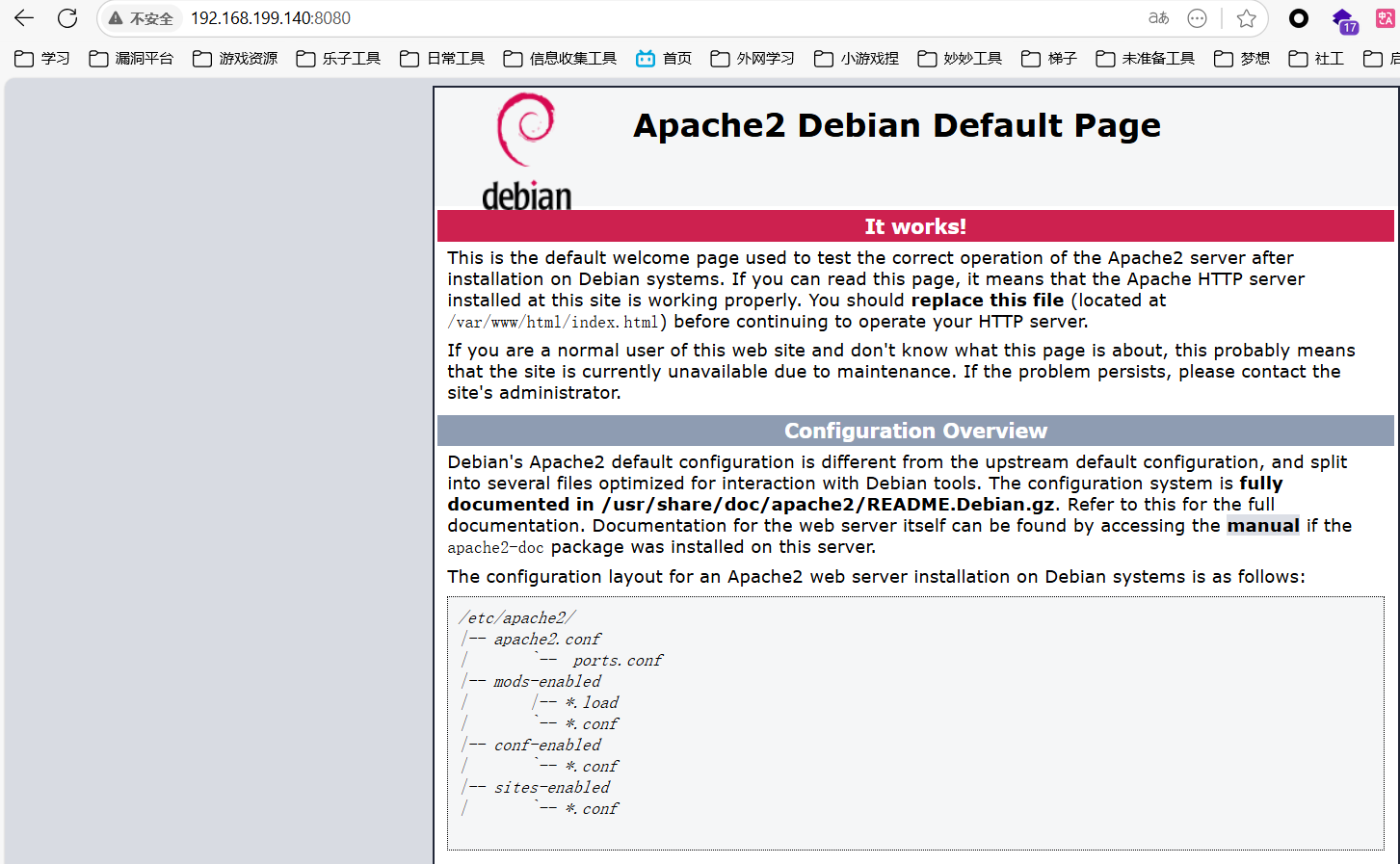Open the translate page icon in address bar
The image size is (1400, 864).
pos(1158,18)
